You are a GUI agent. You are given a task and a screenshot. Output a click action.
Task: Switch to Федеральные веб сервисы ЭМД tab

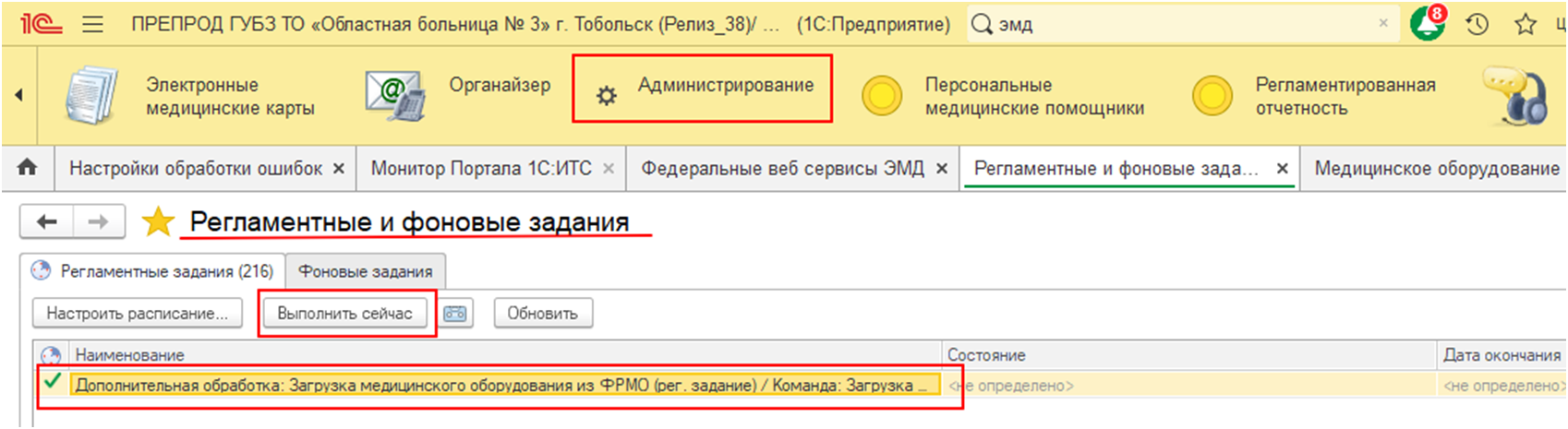[781, 168]
